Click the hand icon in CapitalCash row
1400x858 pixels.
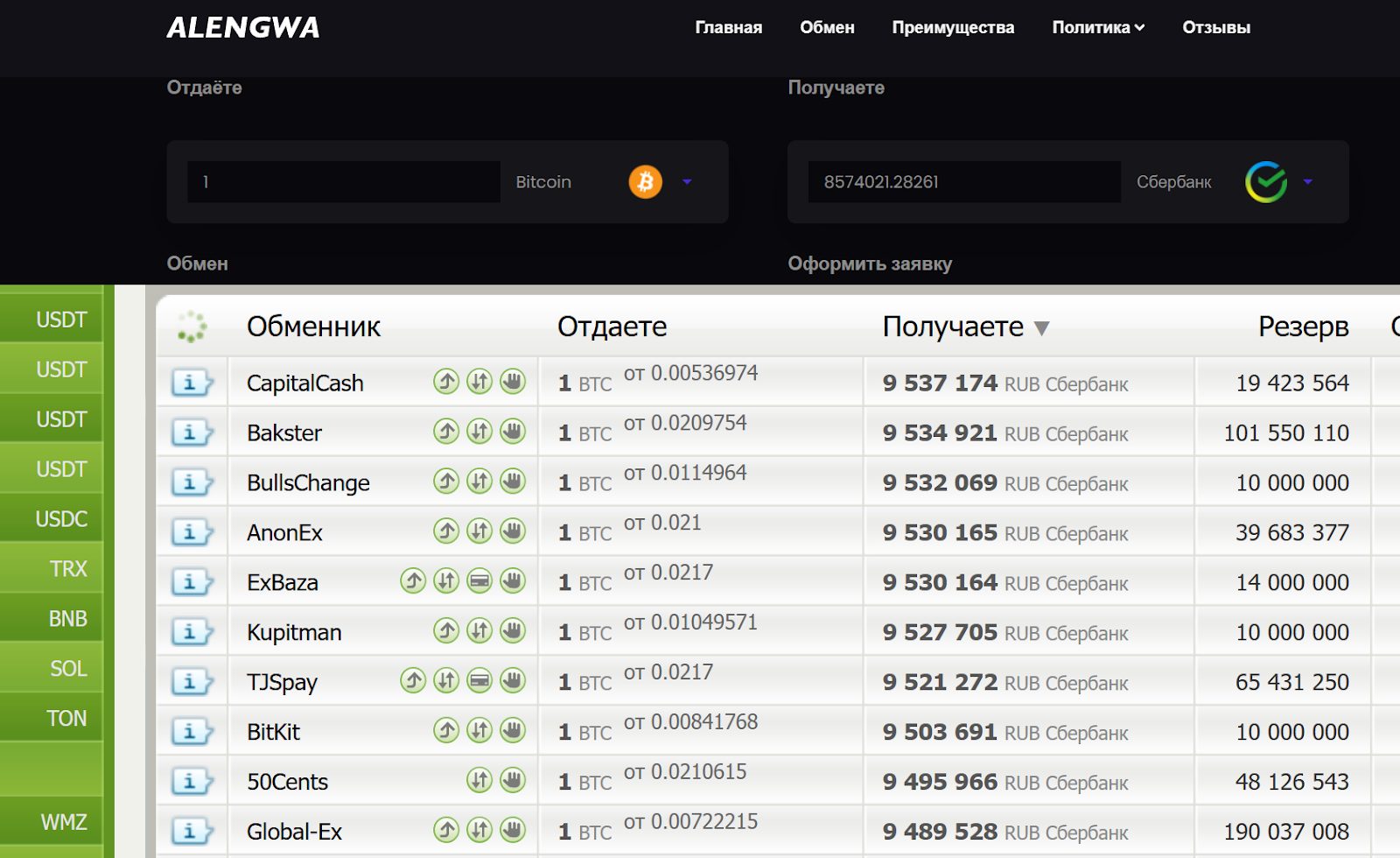point(513,382)
